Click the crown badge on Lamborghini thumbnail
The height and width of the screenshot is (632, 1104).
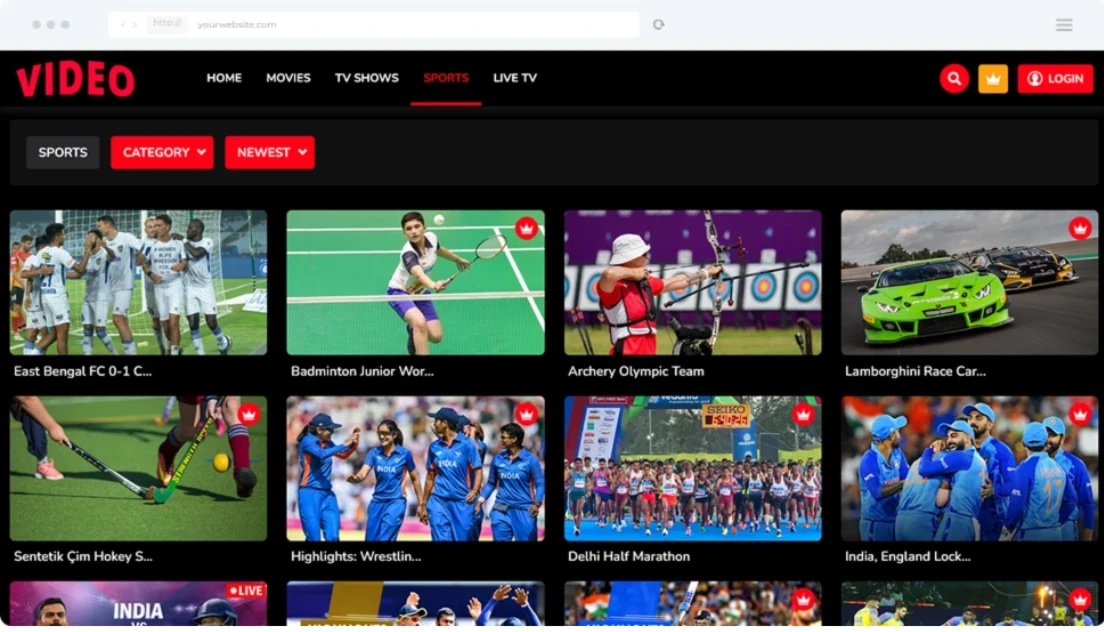pyautogui.click(x=1079, y=229)
